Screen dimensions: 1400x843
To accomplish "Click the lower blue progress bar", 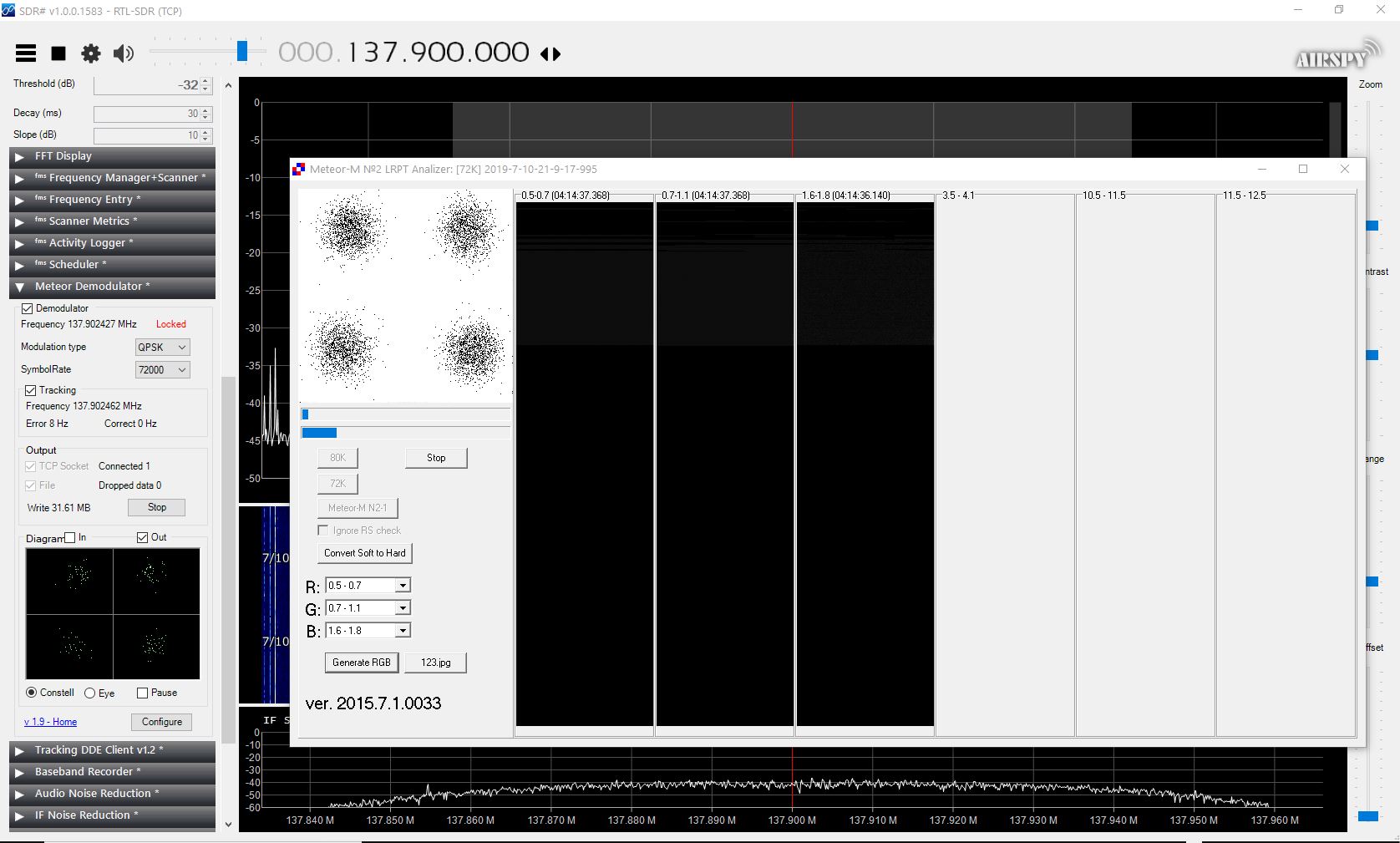I will tap(406, 433).
